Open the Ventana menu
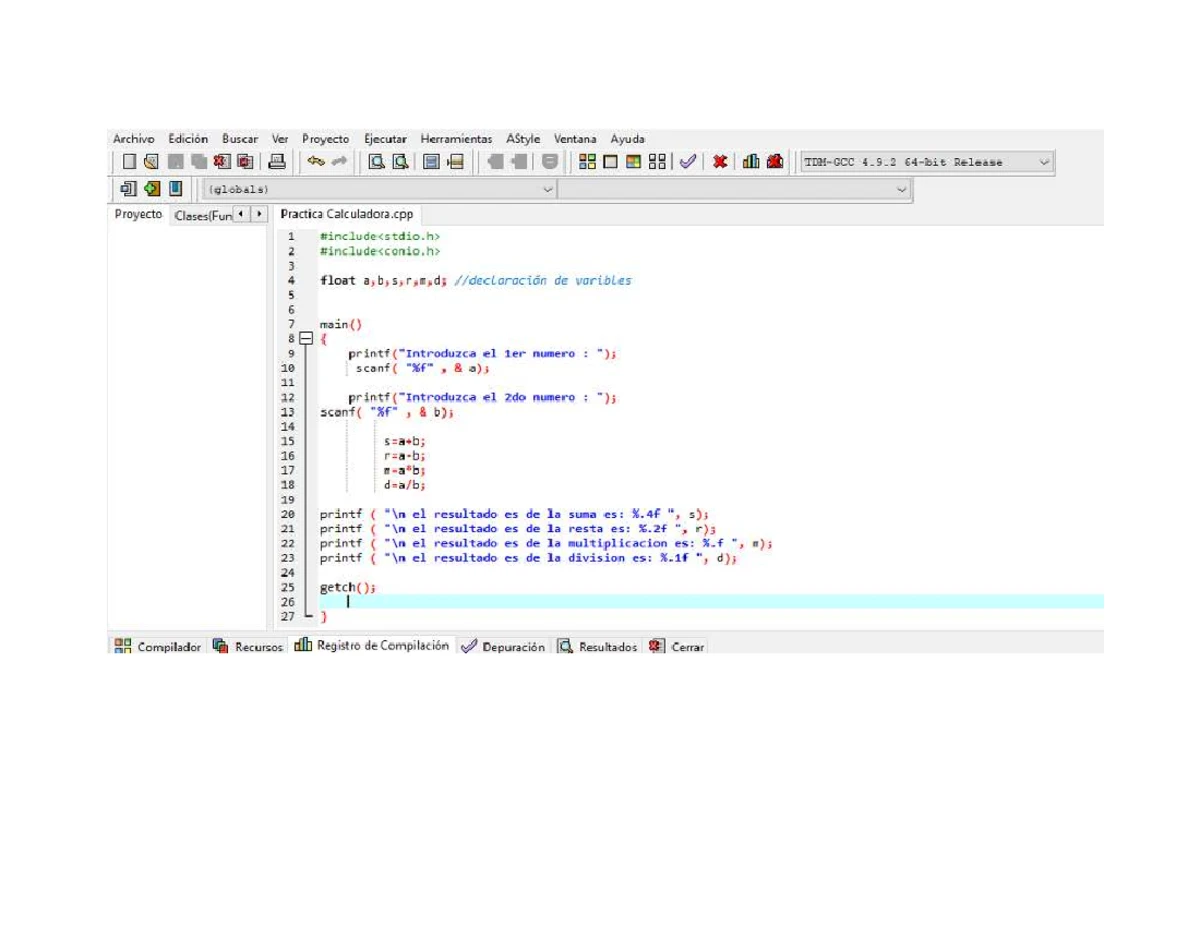Screen dimensions: 1200x927 coord(575,139)
